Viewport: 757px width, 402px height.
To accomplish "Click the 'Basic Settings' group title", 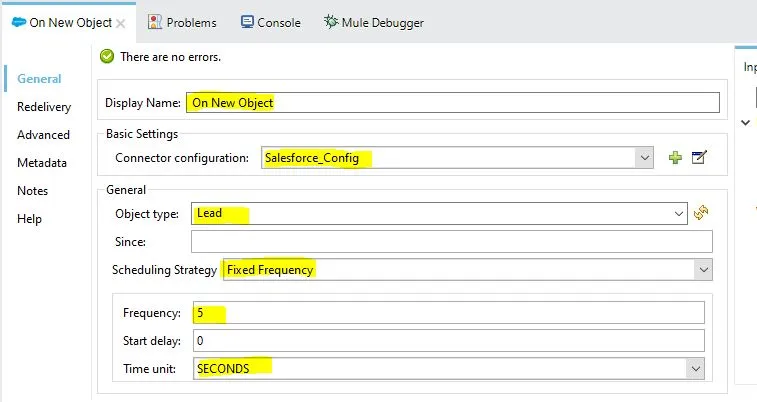I will 142,134.
